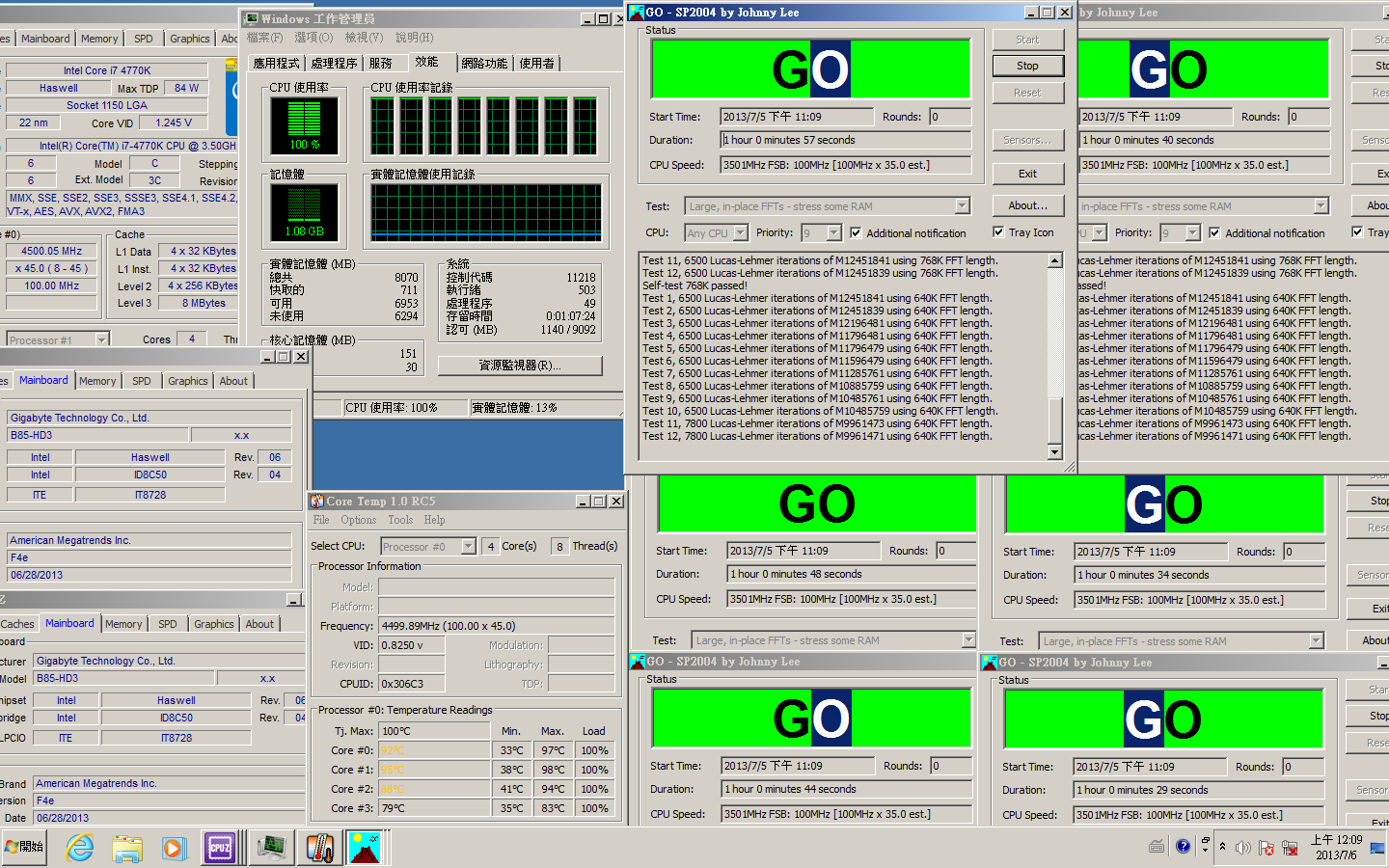The image size is (1389, 868).
Task: Click Duration field reading 57 seconds
Action: click(x=846, y=140)
